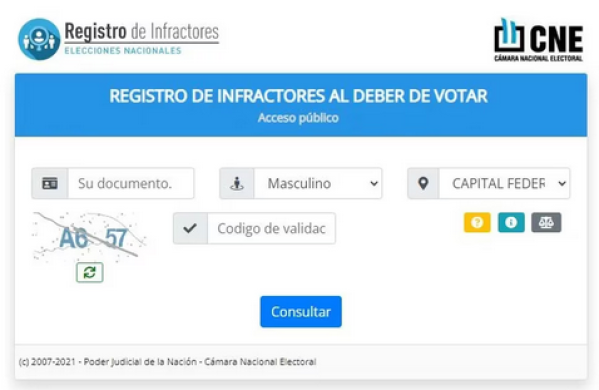
Task: Click the Registro de Infractores logo icon
Action: pos(39,39)
